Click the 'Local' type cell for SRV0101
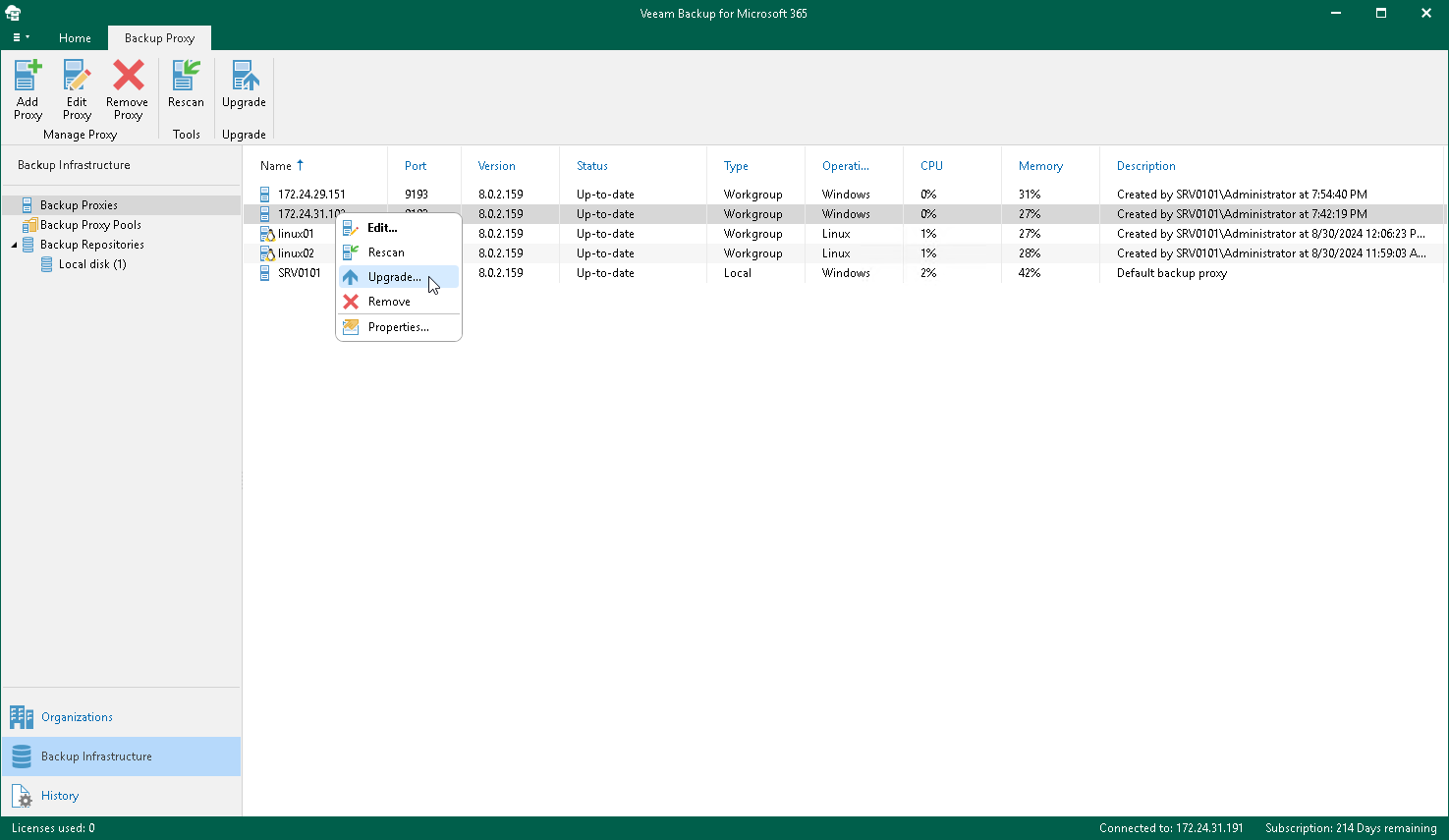This screenshot has width=1449, height=840. [x=738, y=273]
